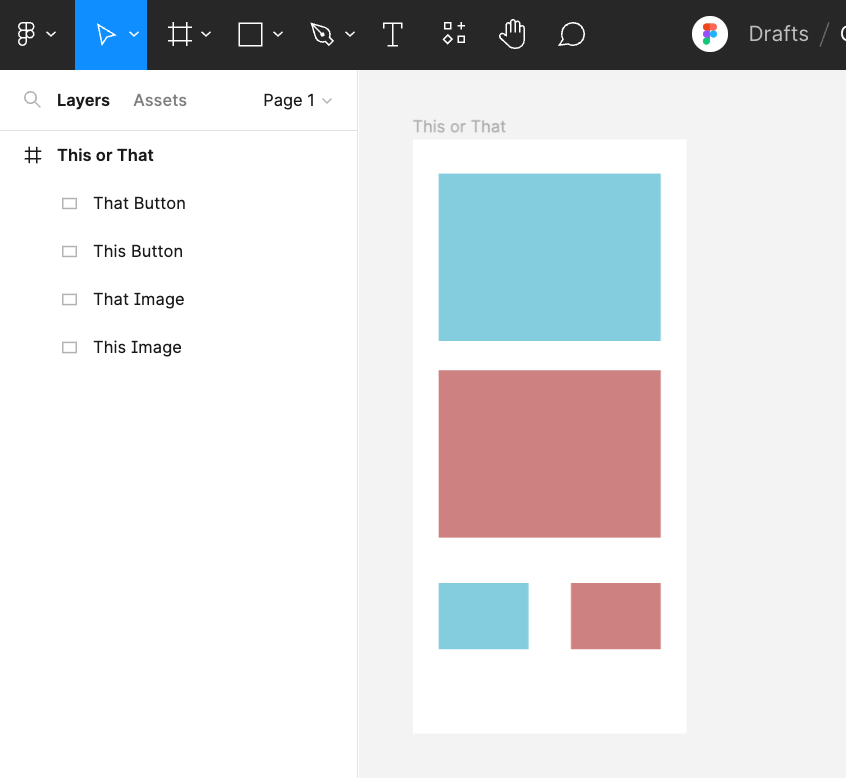Click rectangle icon of This Image layer
The image size is (846, 778).
(x=70, y=347)
